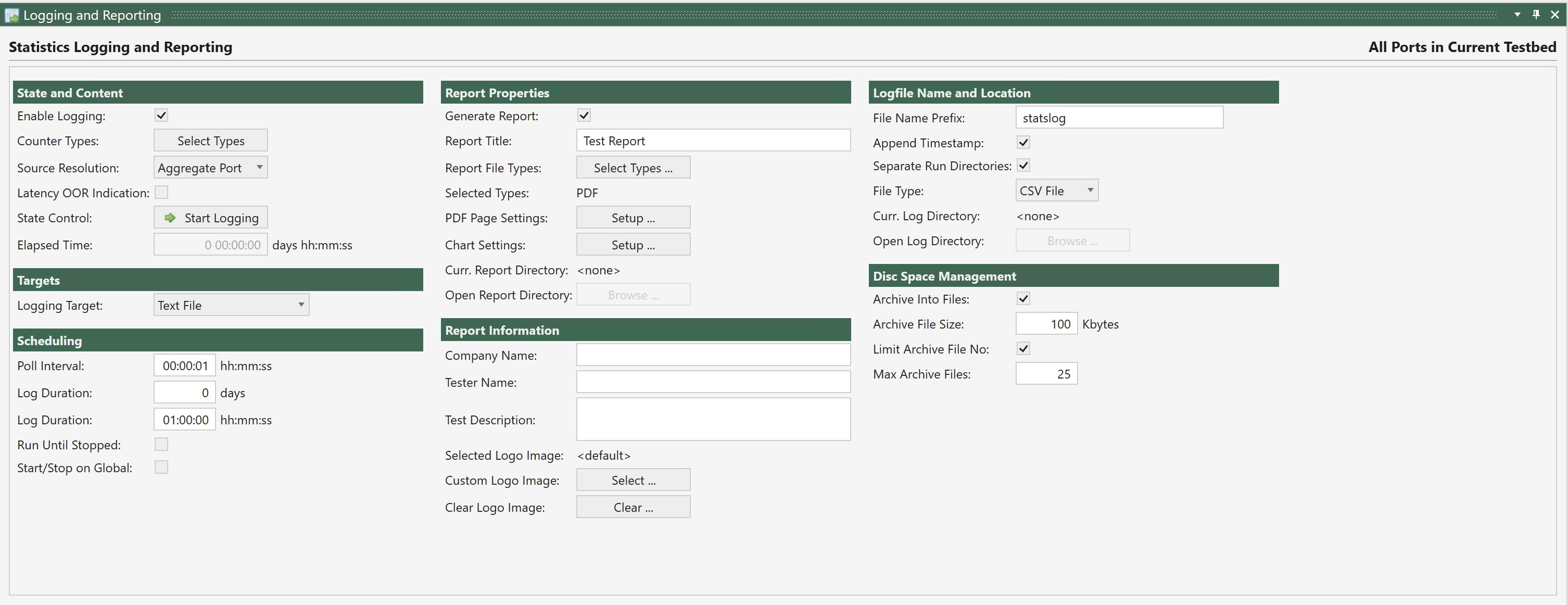The width and height of the screenshot is (1568, 605).
Task: Click the Max Archive Files input field
Action: point(1045,374)
